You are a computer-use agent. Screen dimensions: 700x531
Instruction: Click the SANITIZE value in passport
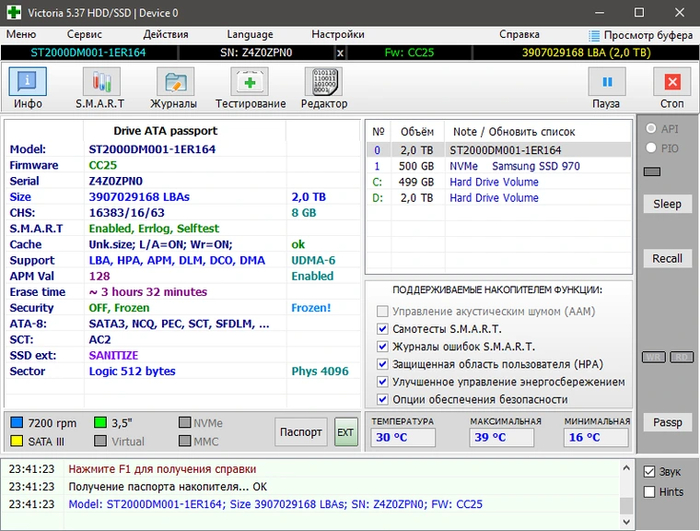(x=113, y=355)
